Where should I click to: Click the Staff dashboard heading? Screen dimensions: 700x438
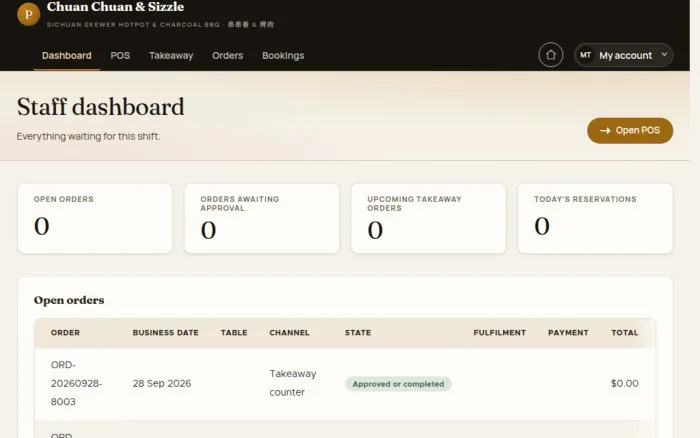(100, 107)
